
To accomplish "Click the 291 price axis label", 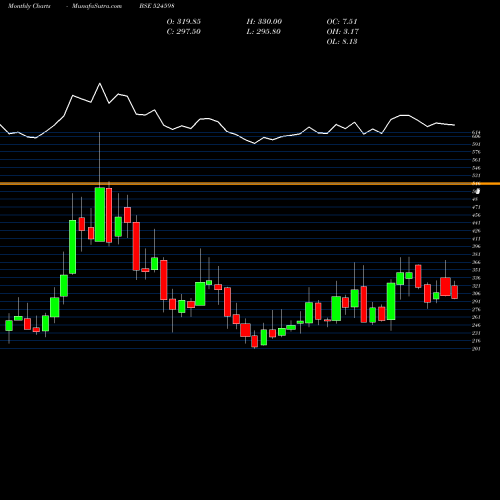I will pos(476,302).
